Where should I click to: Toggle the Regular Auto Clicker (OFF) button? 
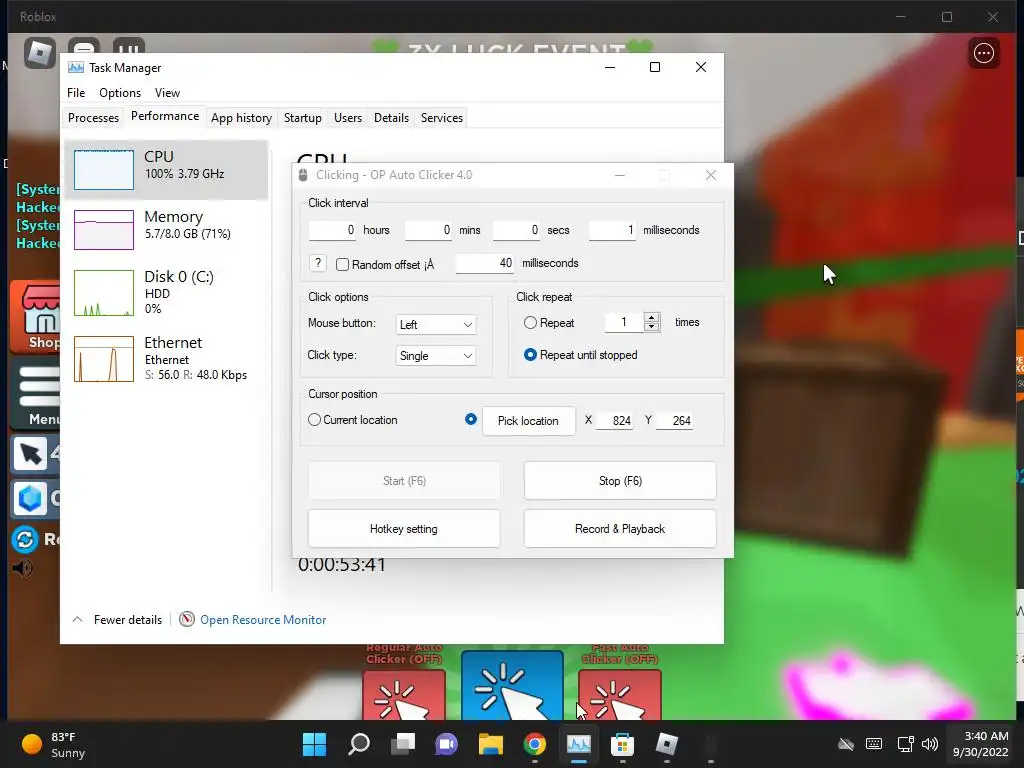(404, 694)
